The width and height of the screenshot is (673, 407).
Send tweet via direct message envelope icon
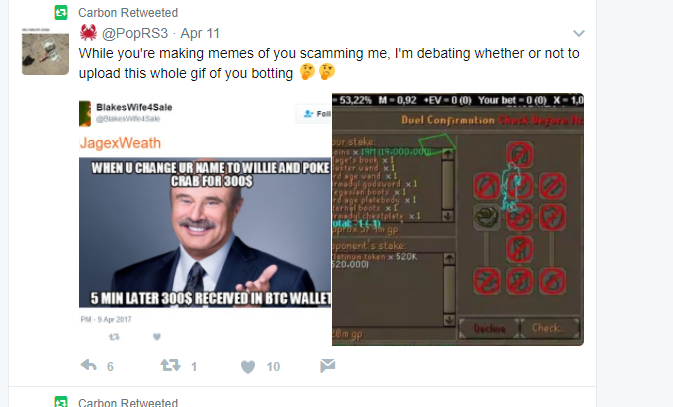[327, 366]
